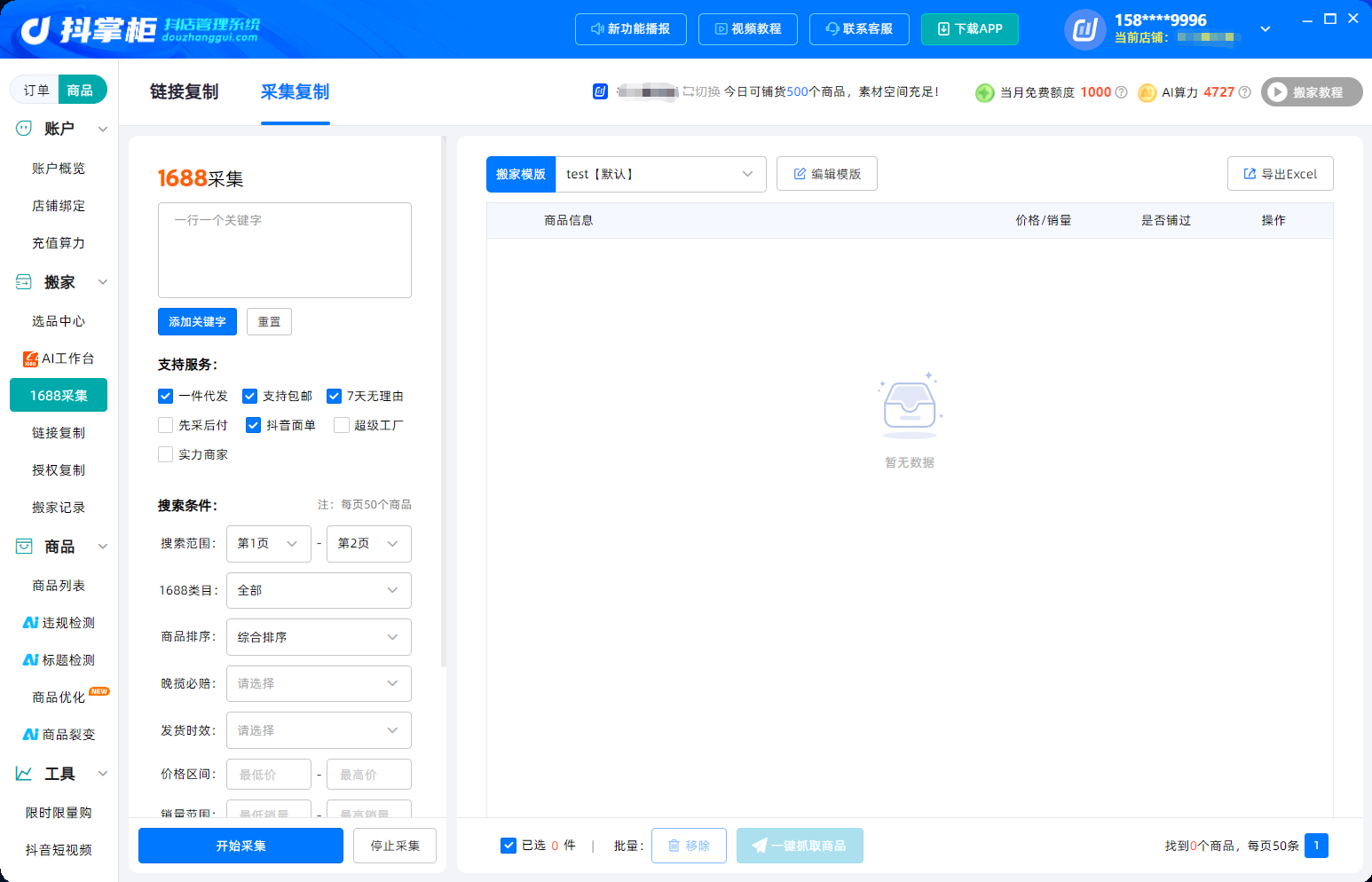Image resolution: width=1372 pixels, height=882 pixels.
Task: Enable the 超级工厂 checkbox
Action: [x=342, y=425]
